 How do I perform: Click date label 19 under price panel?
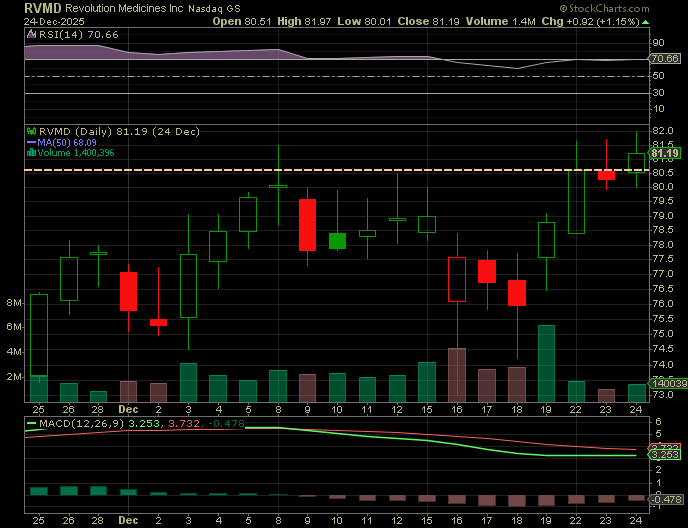(x=546, y=409)
